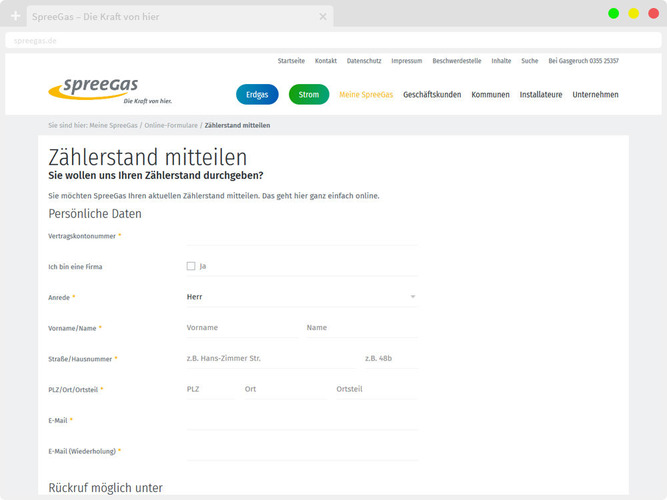Open the Geschäftskunden menu item
Screen dimensions: 667x500
(432, 95)
